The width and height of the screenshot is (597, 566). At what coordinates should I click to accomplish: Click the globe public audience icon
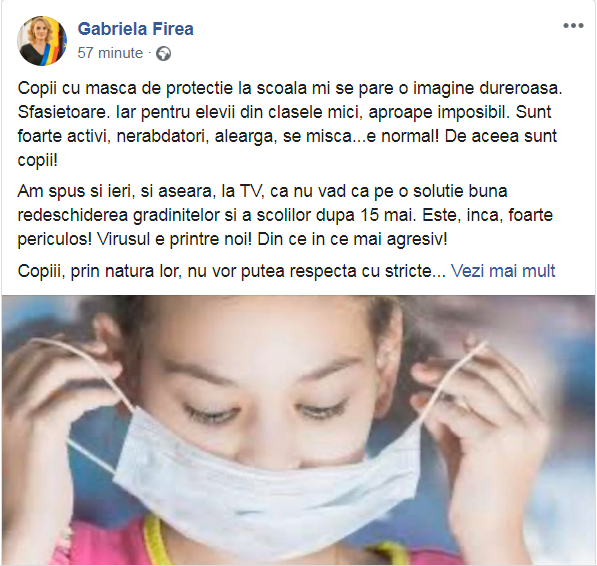click(164, 54)
